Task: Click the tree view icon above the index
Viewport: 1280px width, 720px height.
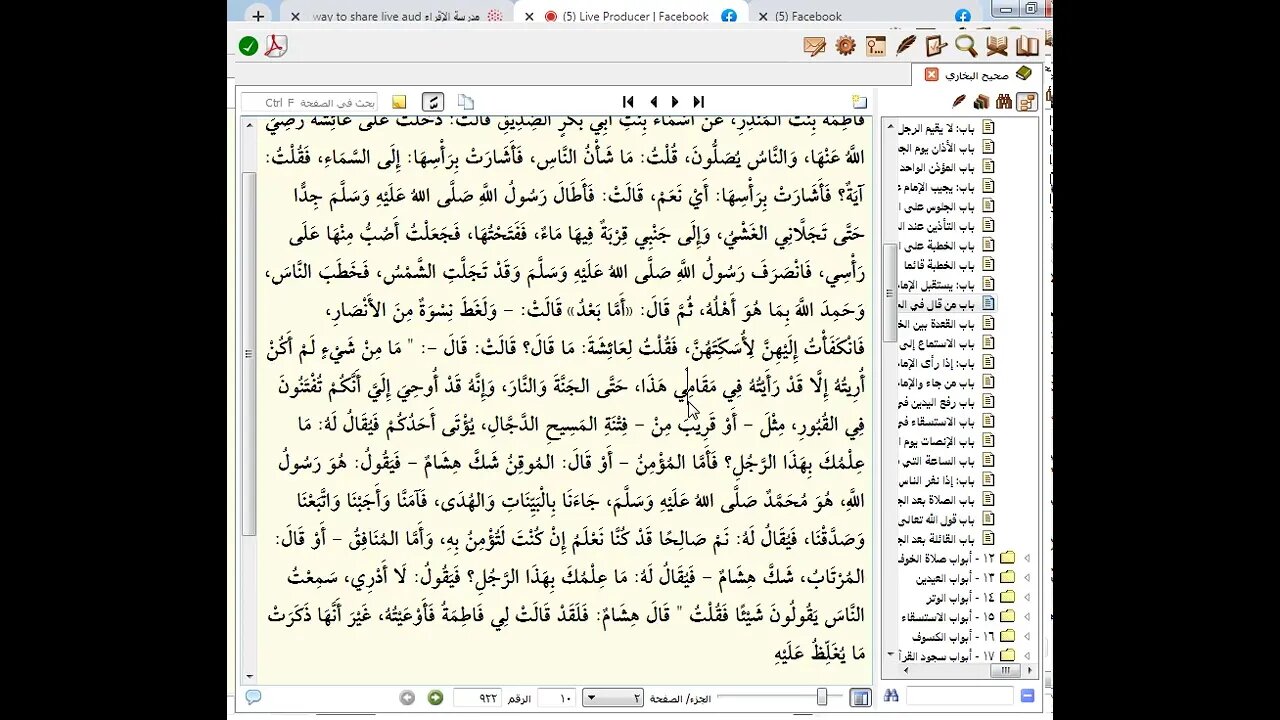Action: point(1026,101)
